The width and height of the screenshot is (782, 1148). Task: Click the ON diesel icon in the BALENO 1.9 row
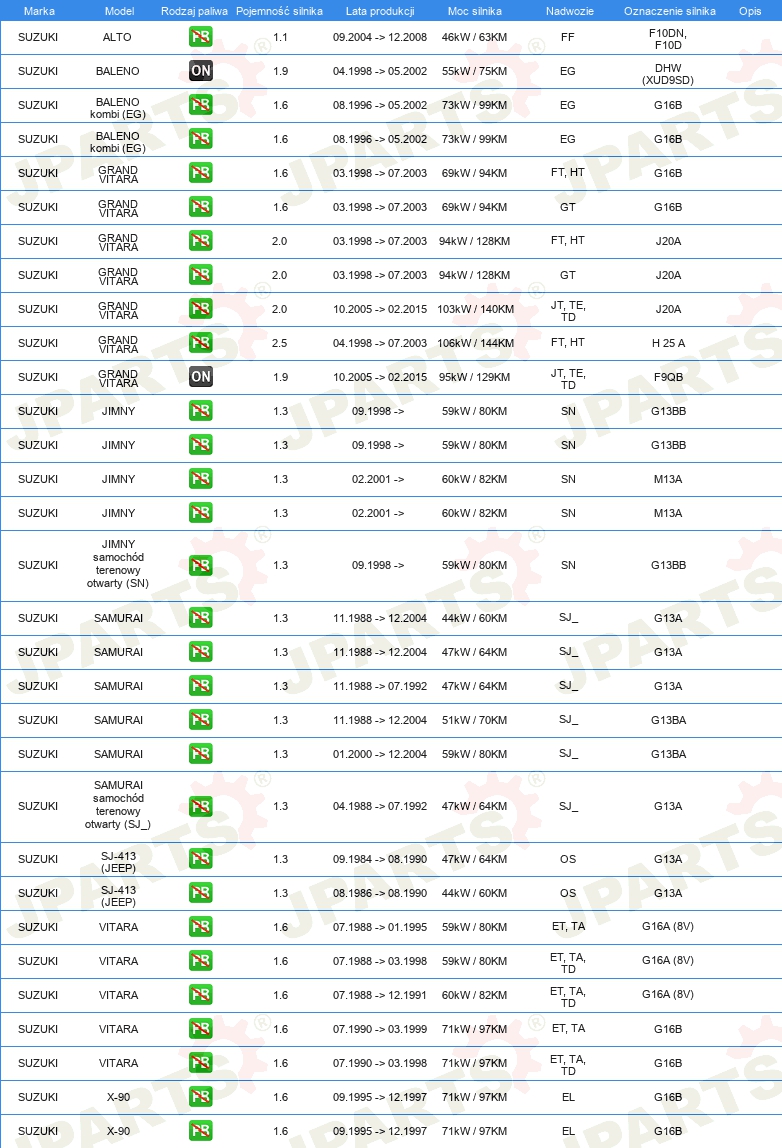click(201, 71)
